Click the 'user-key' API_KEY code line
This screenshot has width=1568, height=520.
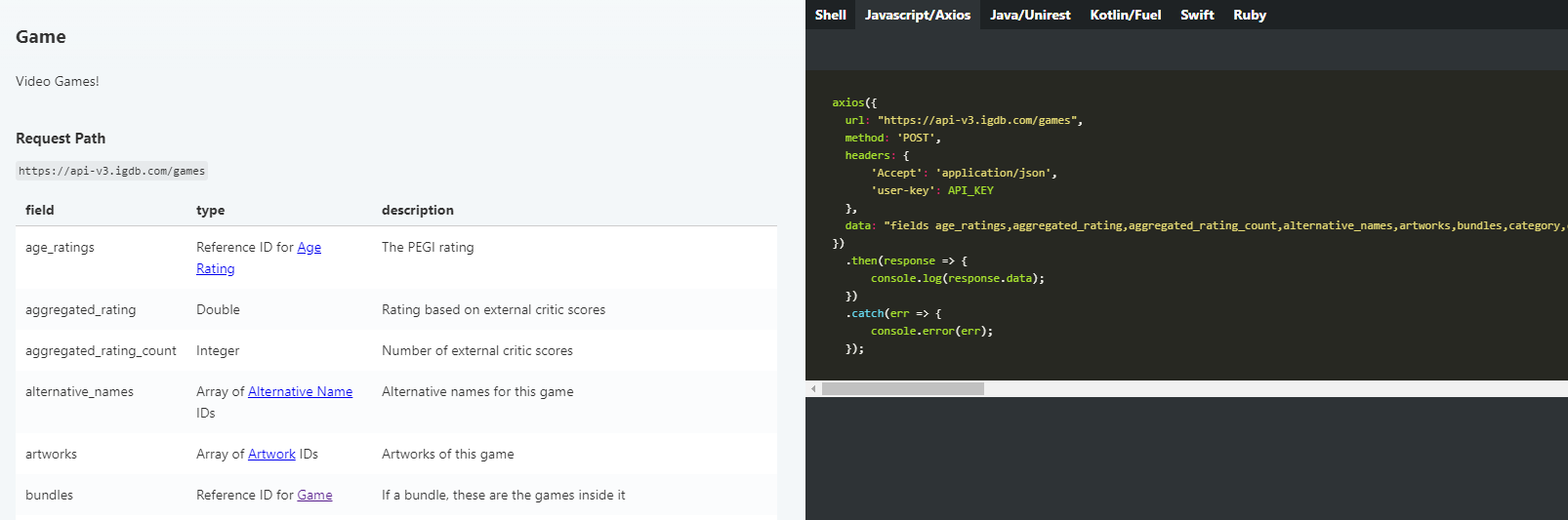click(931, 190)
